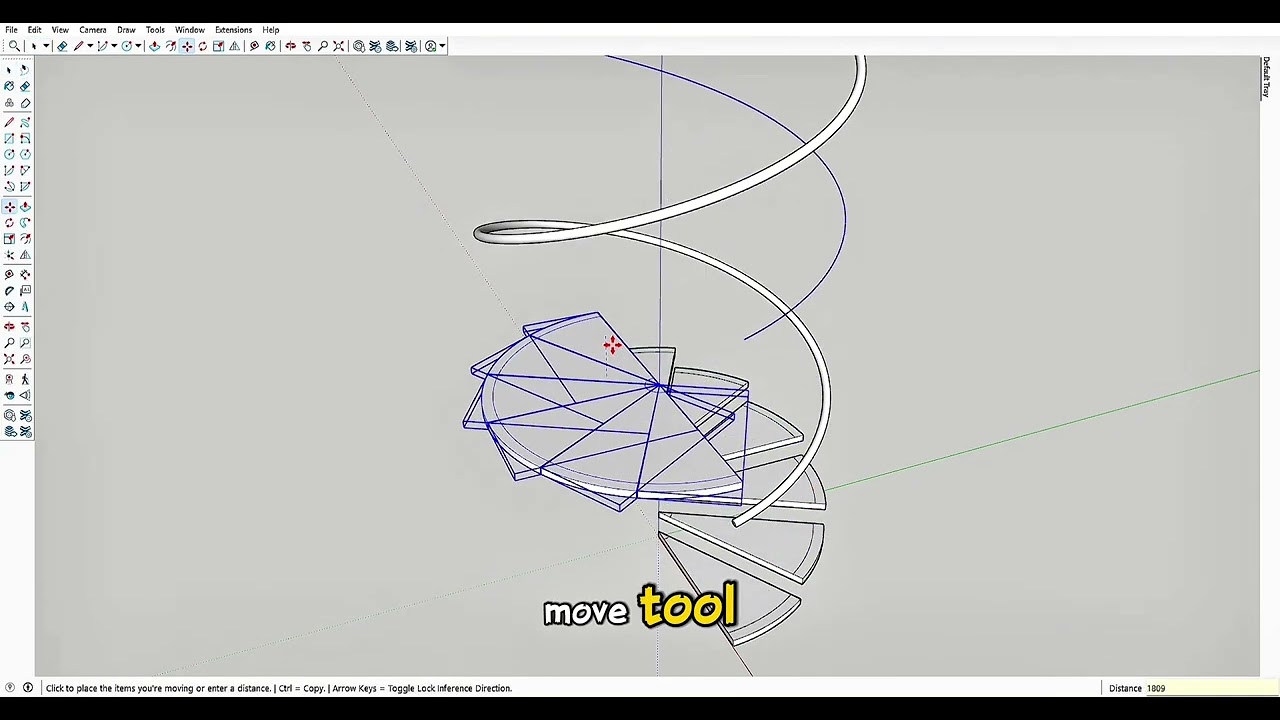
Task: Select Zoom Extents in the top toolbar
Action: coord(338,46)
